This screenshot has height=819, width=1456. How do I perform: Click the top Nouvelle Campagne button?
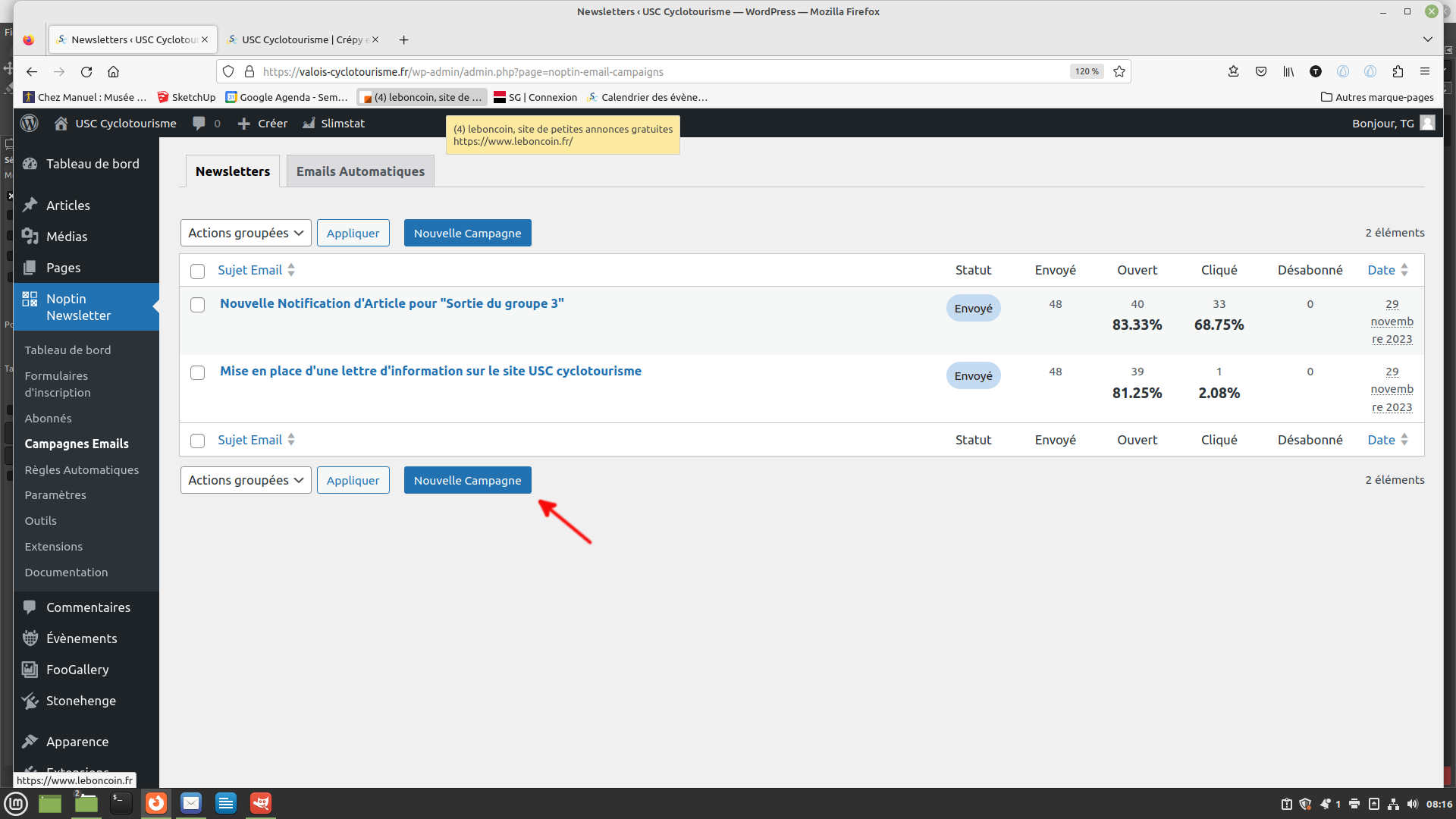tap(468, 233)
